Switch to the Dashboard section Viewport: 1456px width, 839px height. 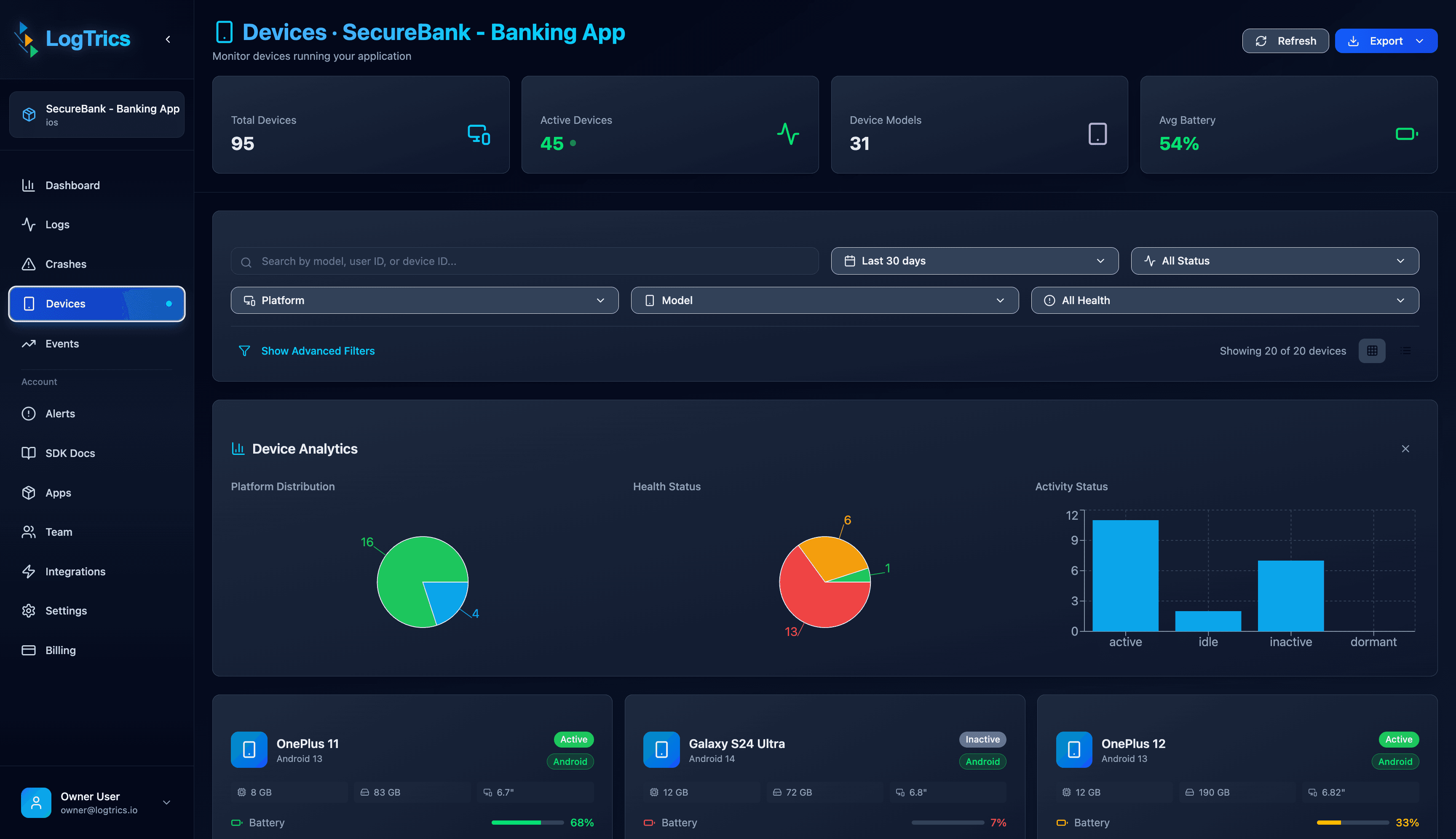(x=72, y=185)
